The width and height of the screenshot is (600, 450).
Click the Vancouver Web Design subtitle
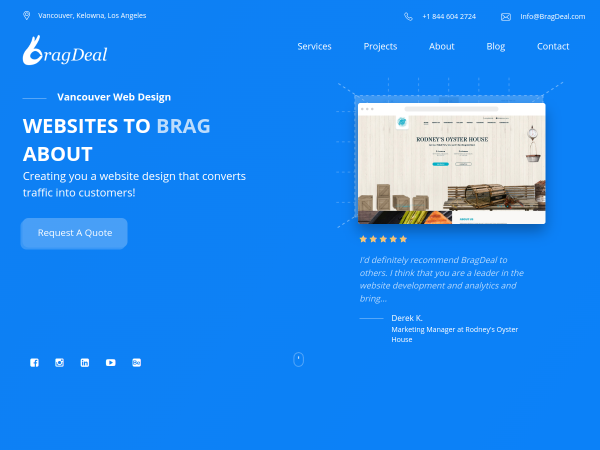click(114, 97)
